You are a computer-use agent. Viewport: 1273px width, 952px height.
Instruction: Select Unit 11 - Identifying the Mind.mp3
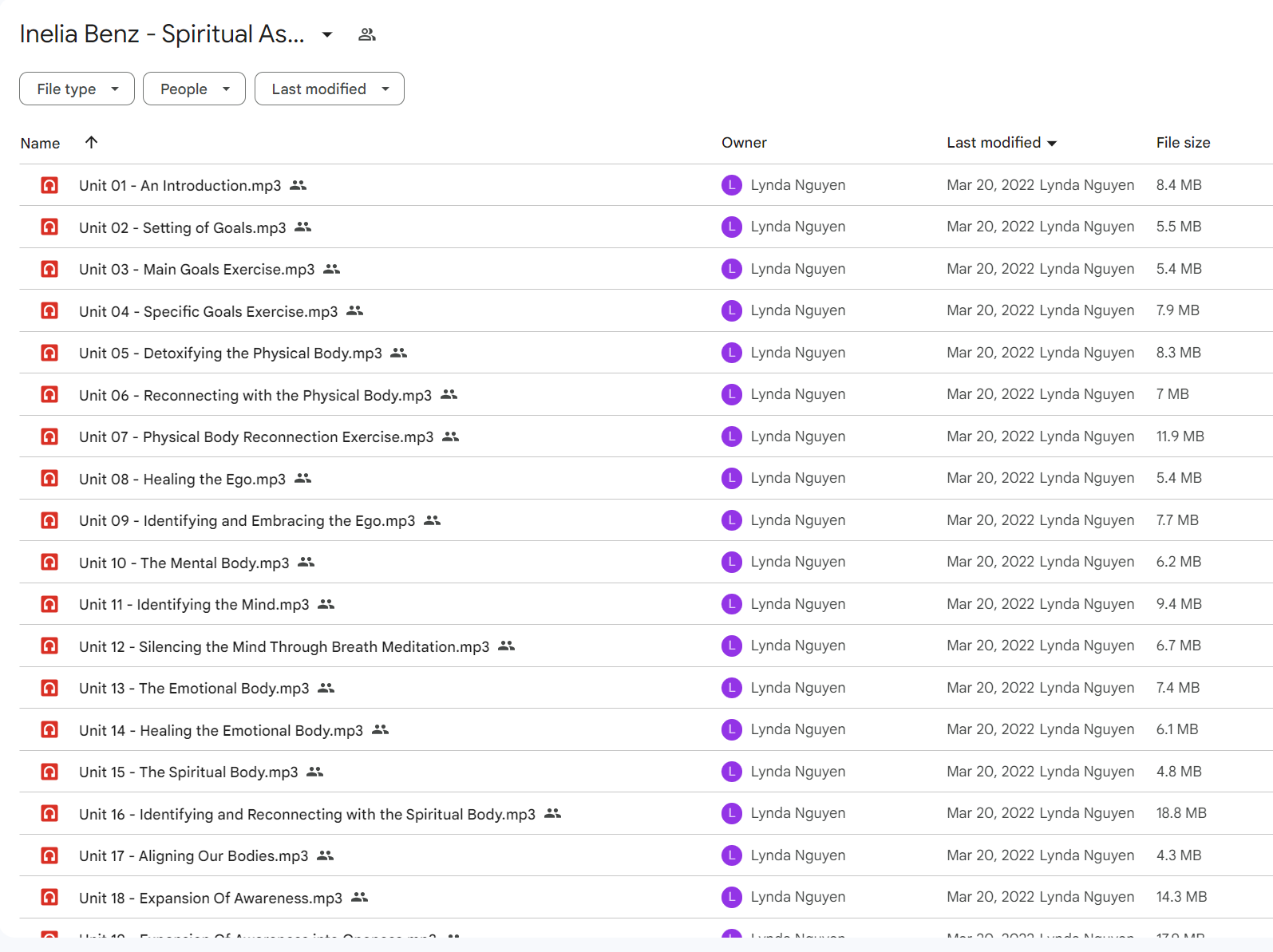(x=194, y=604)
